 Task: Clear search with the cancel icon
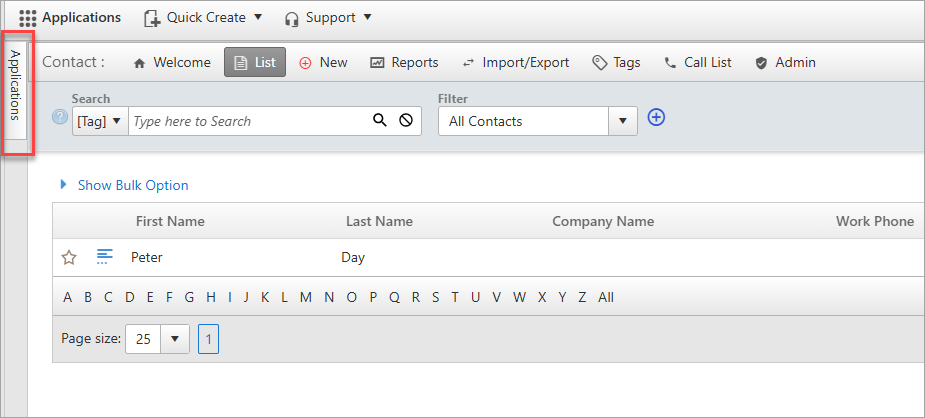click(406, 121)
